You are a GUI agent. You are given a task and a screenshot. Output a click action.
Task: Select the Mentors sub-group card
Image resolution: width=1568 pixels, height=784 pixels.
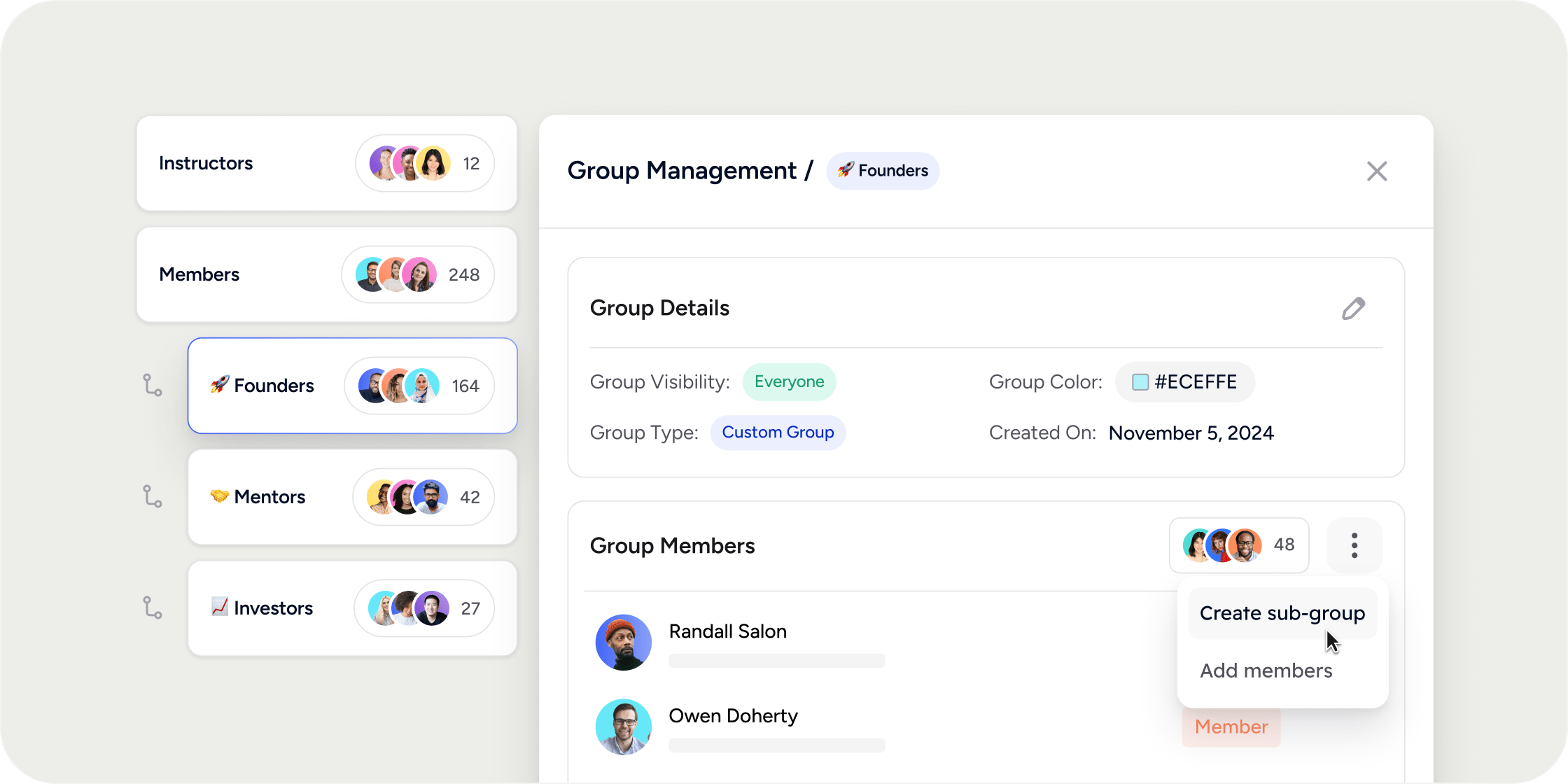pos(353,497)
